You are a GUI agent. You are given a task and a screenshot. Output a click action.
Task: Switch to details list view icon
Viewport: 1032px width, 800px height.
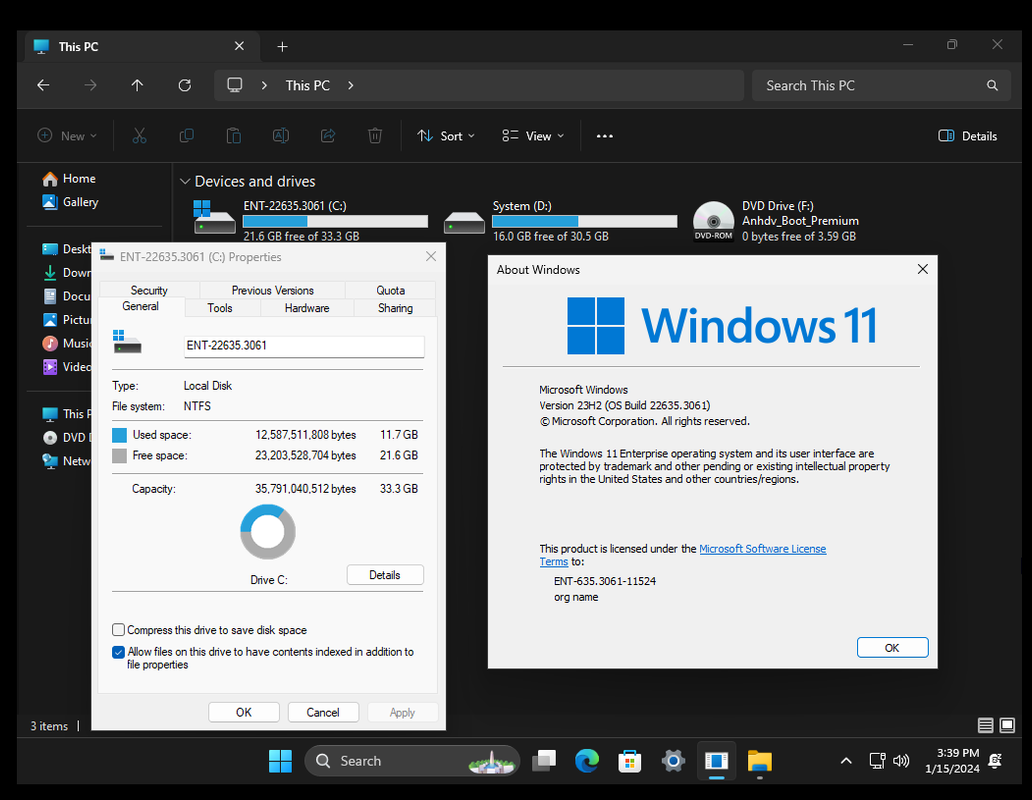pos(985,725)
